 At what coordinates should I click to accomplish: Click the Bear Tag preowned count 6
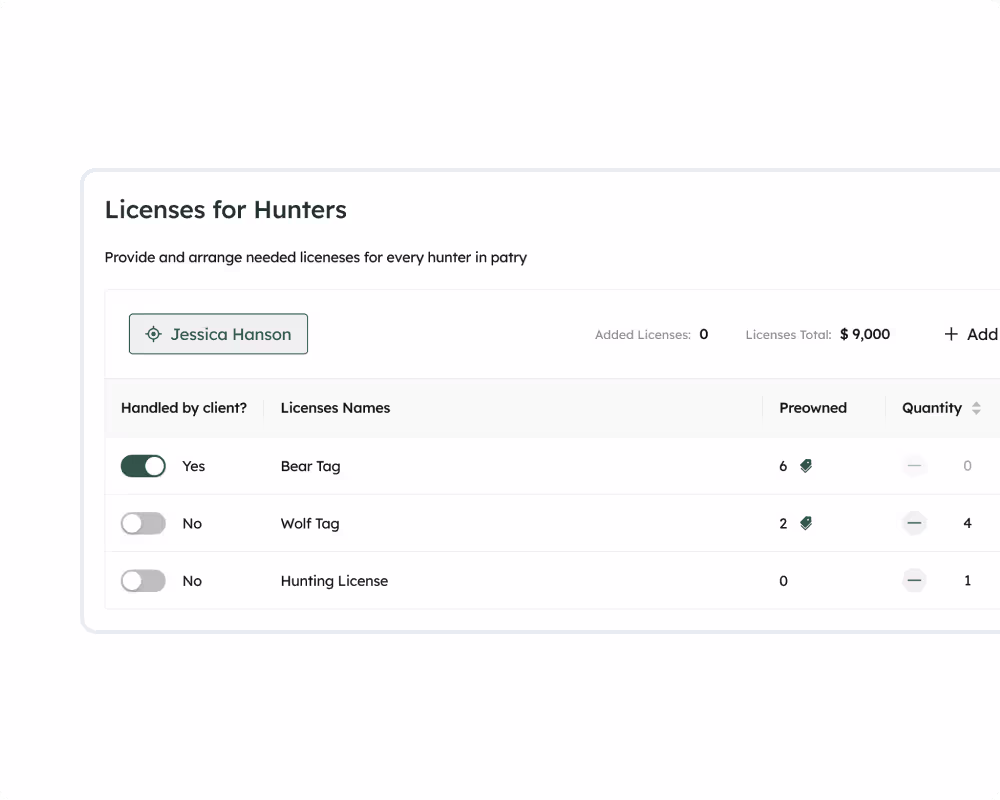pyautogui.click(x=783, y=466)
